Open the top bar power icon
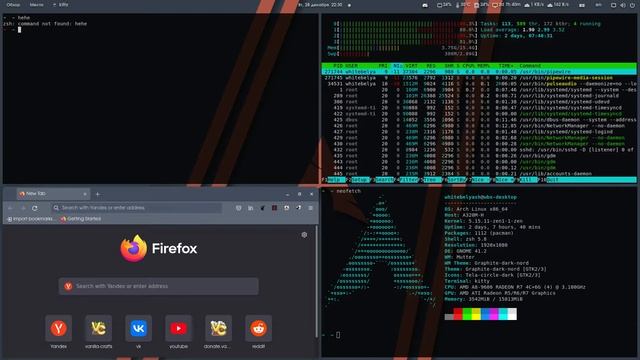The width and height of the screenshot is (640, 360). [x=632, y=5]
